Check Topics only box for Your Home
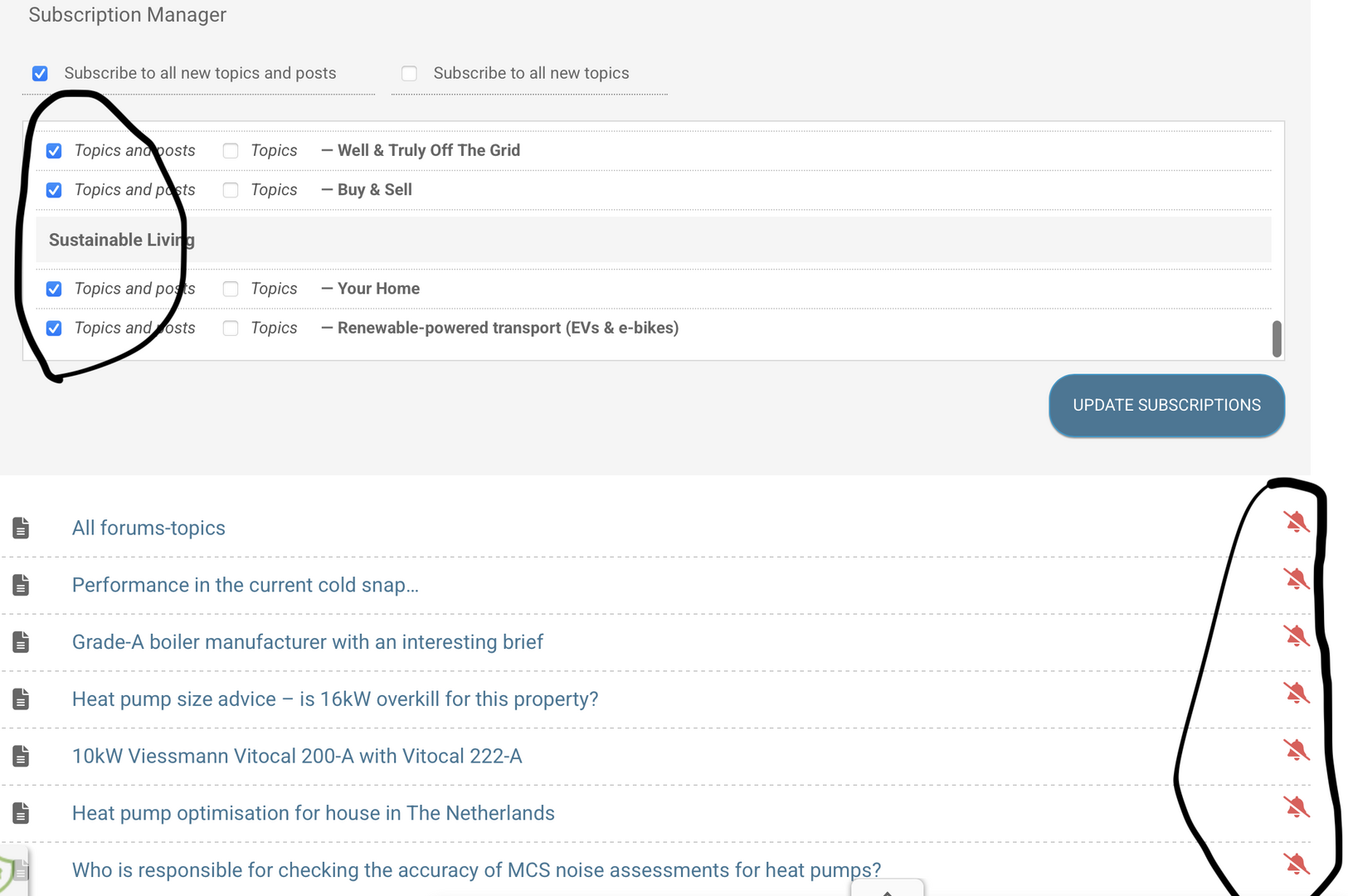The height and width of the screenshot is (896, 1348). pyautogui.click(x=231, y=289)
